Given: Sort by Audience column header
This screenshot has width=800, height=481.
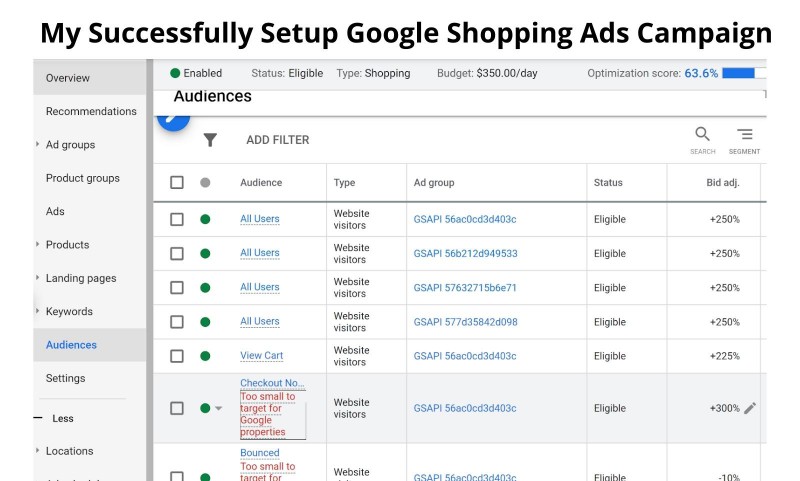Looking at the screenshot, I should pos(261,183).
